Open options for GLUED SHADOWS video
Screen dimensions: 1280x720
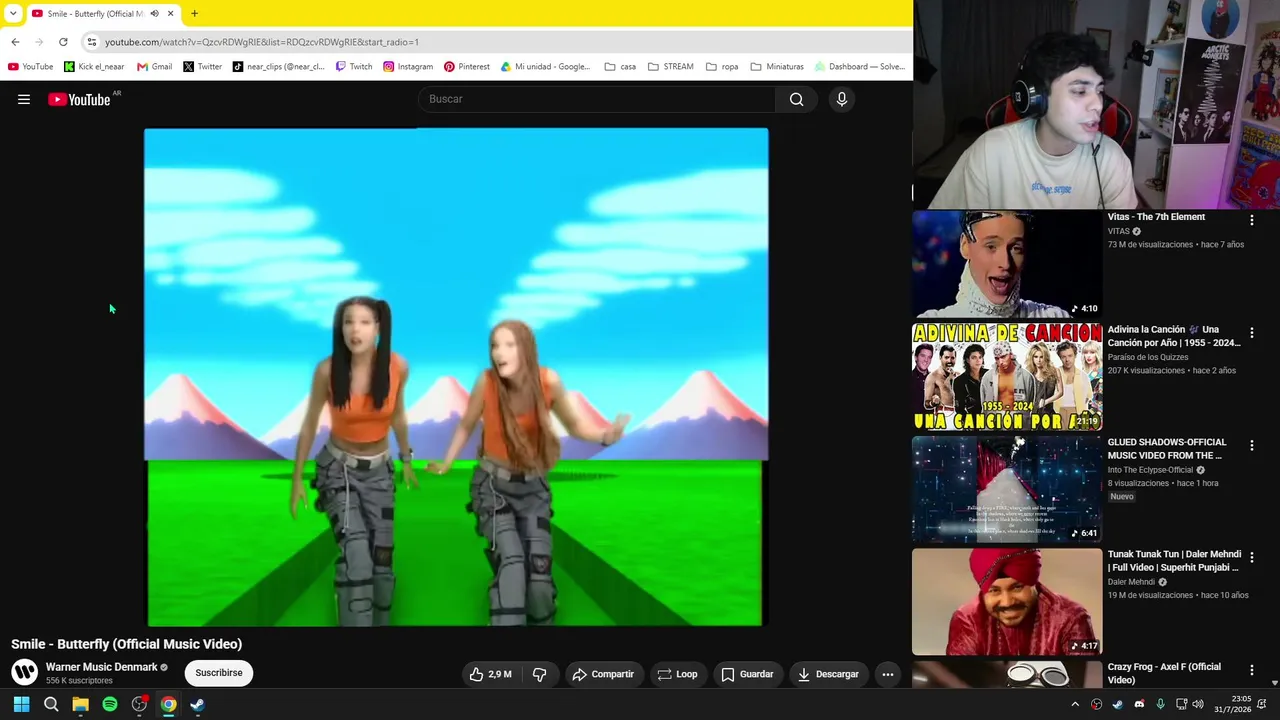tap(1251, 445)
